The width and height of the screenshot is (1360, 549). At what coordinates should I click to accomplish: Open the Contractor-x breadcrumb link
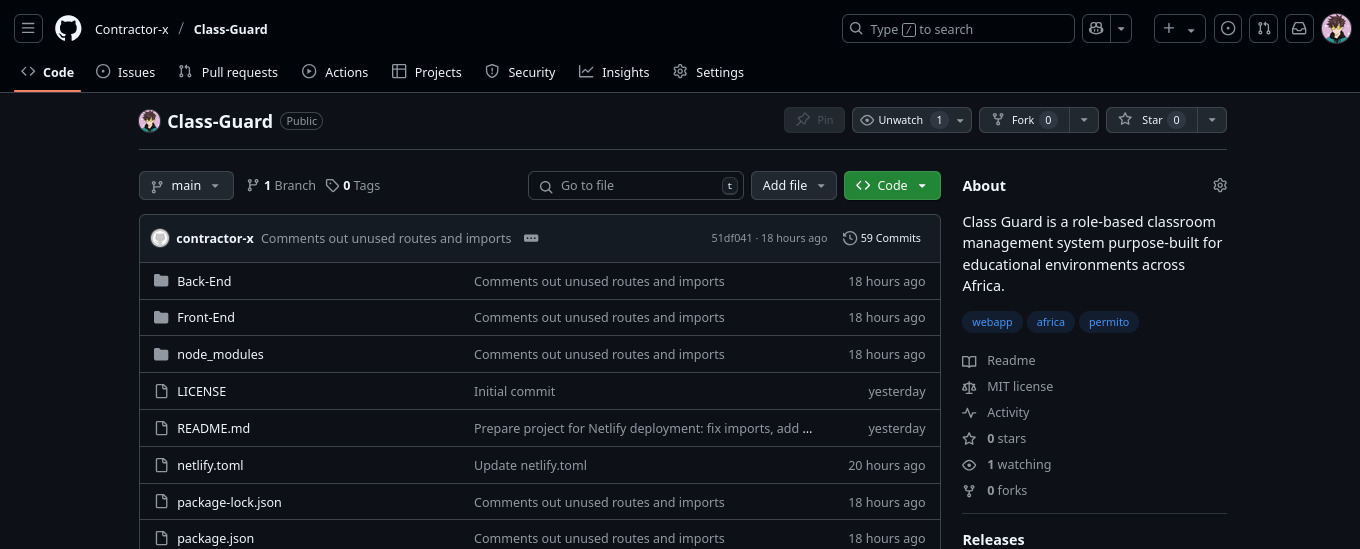coord(132,29)
